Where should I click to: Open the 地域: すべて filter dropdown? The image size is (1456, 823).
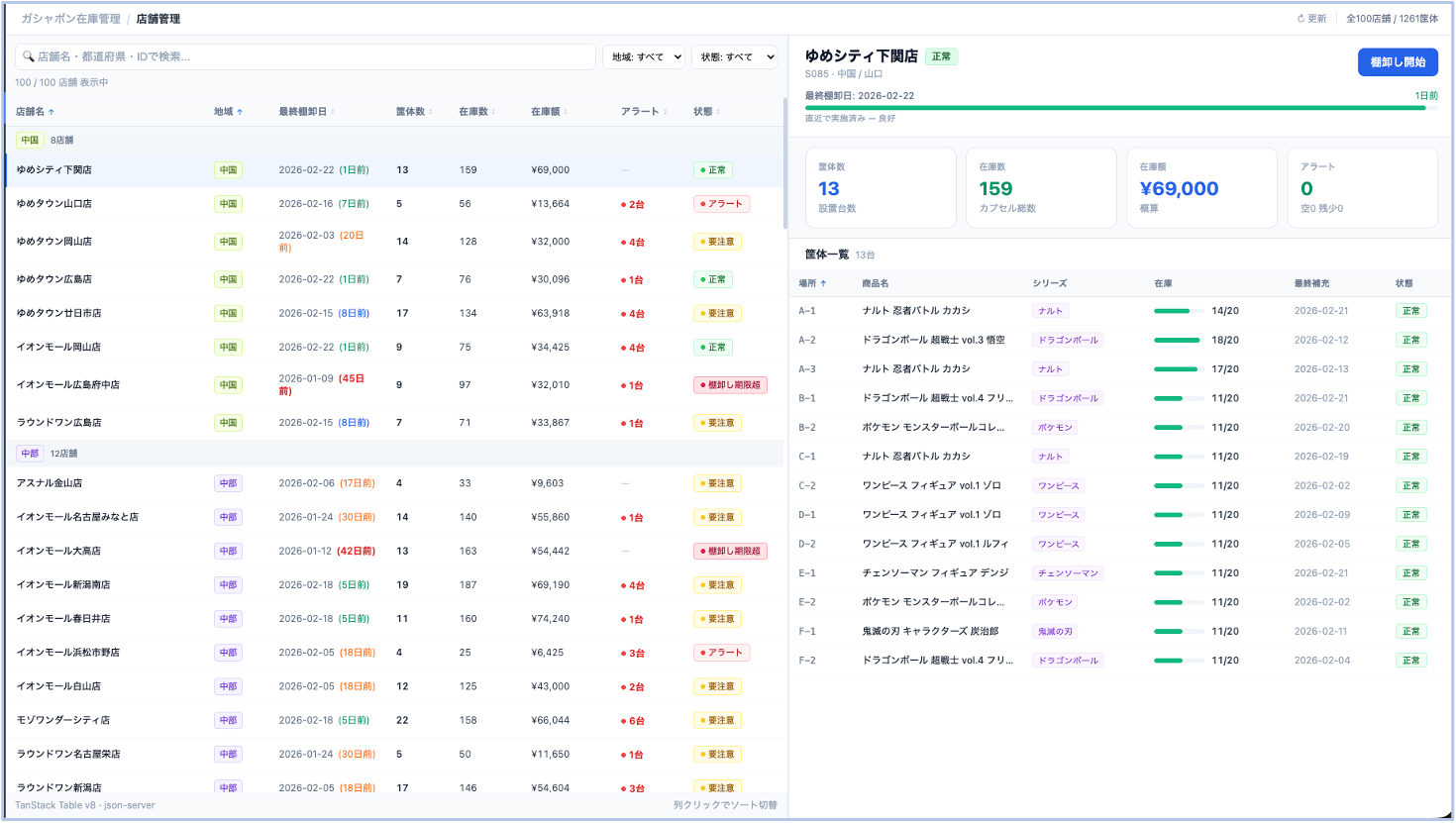pyautogui.click(x=643, y=56)
